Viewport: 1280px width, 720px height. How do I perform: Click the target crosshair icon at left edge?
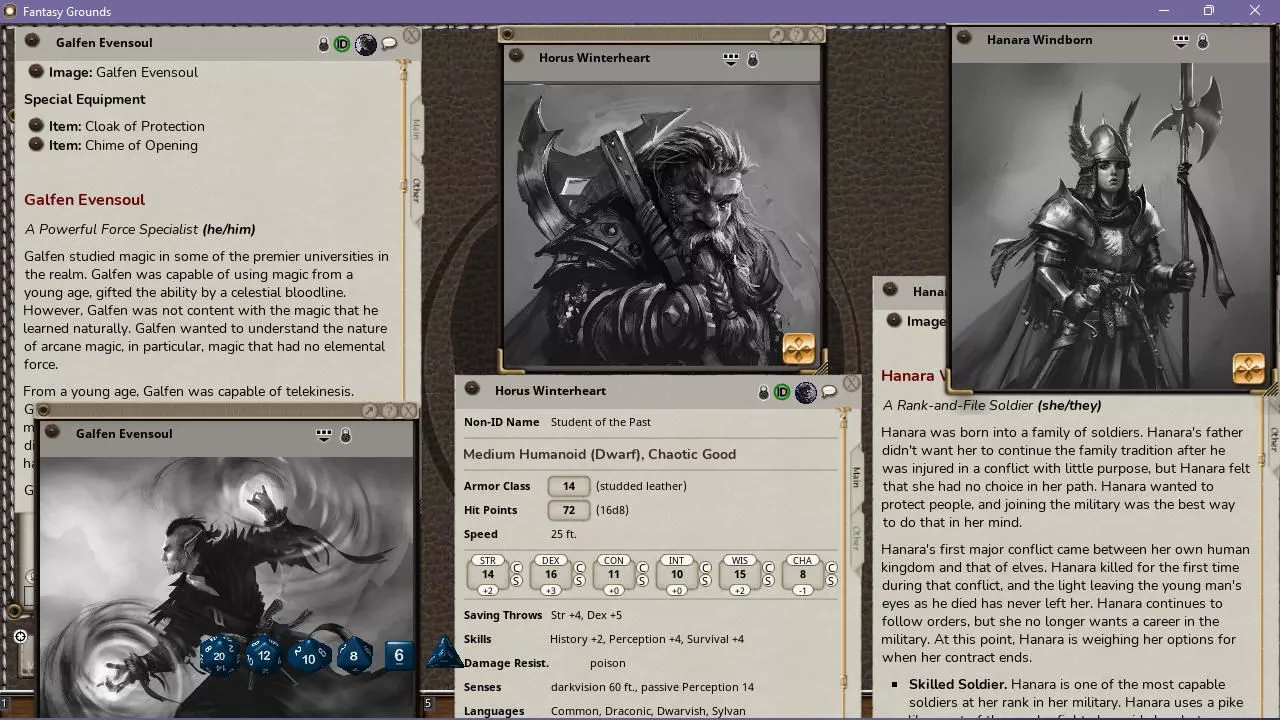[20, 636]
